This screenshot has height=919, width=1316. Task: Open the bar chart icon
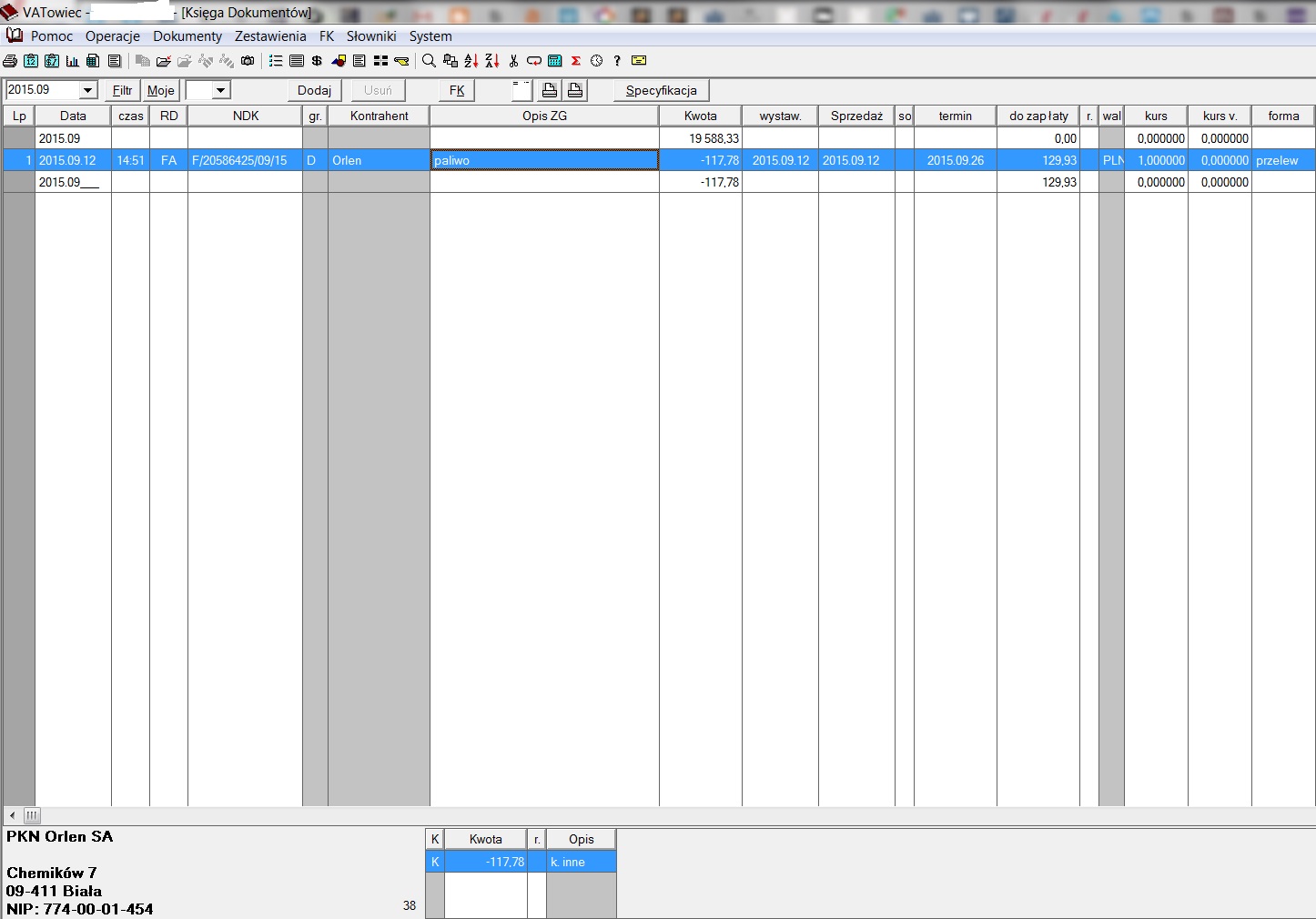pyautogui.click(x=73, y=61)
